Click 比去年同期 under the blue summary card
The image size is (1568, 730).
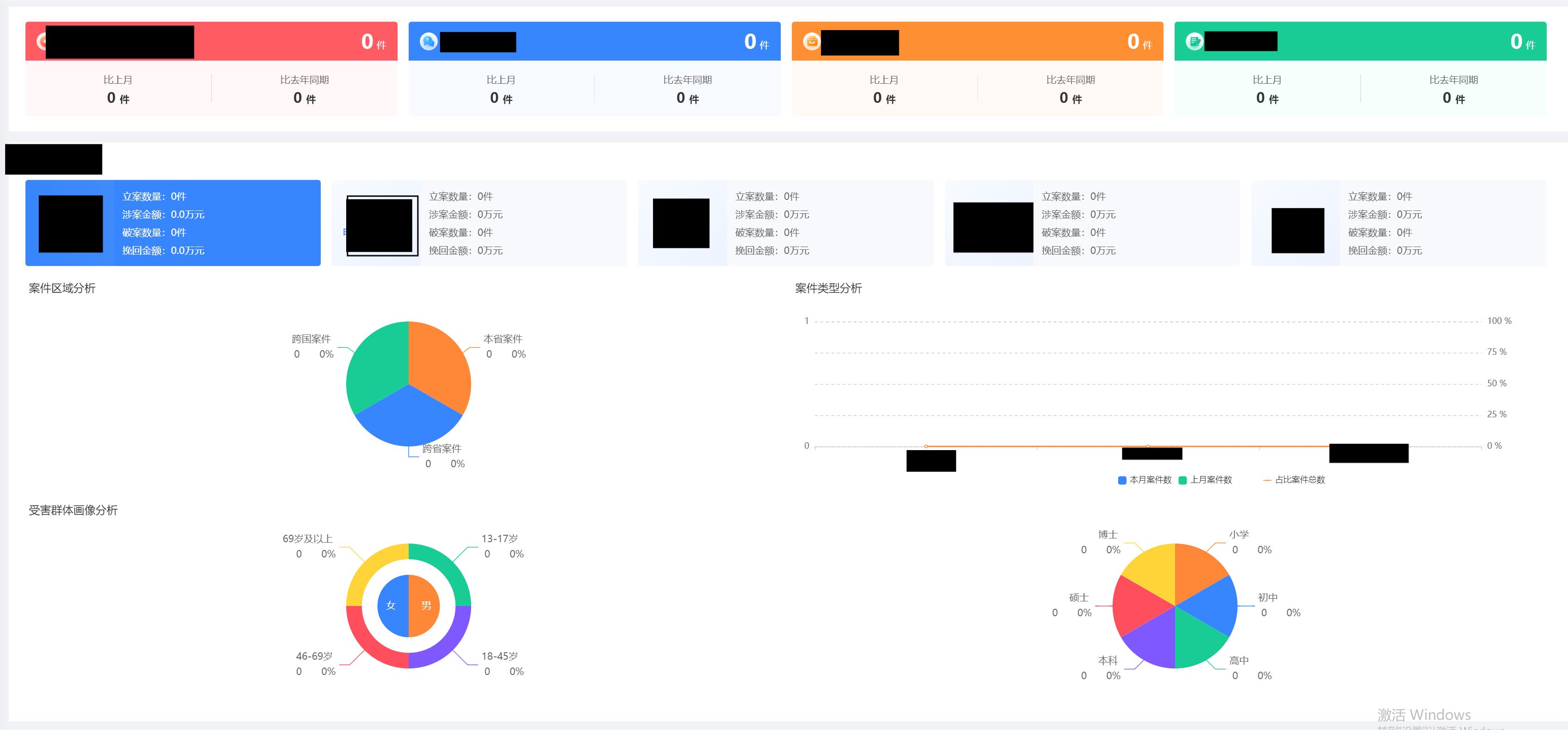click(x=687, y=80)
